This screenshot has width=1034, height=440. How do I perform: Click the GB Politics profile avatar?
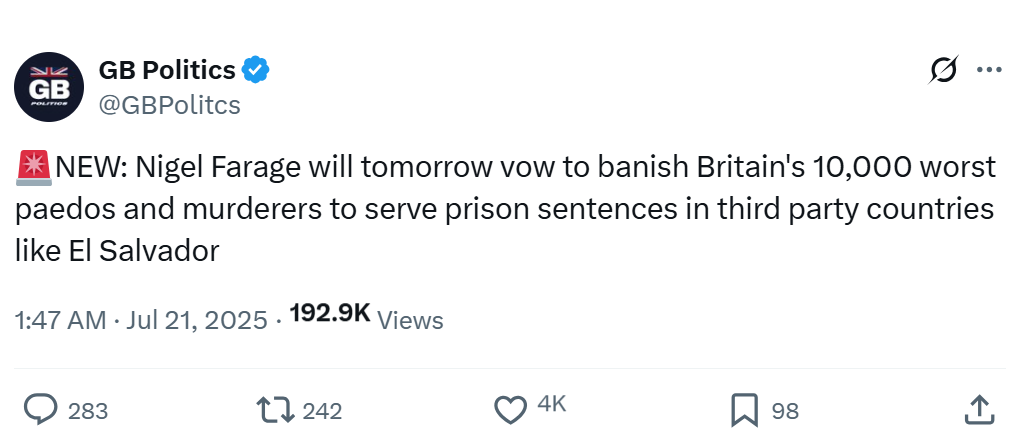[x=49, y=87]
